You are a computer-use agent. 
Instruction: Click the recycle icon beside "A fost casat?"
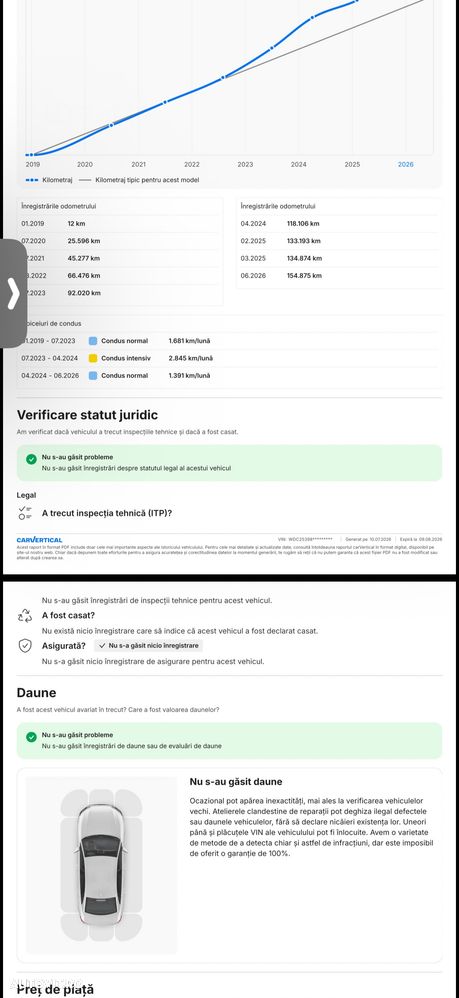[x=25, y=615]
